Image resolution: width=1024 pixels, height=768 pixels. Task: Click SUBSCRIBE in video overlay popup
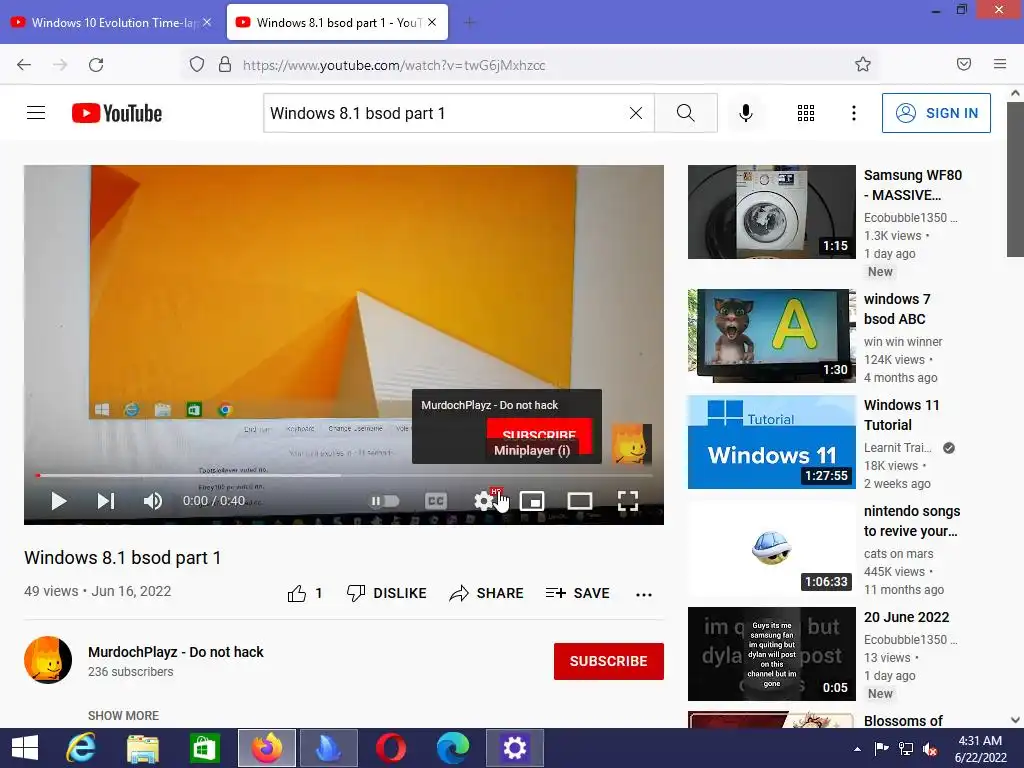[539, 435]
